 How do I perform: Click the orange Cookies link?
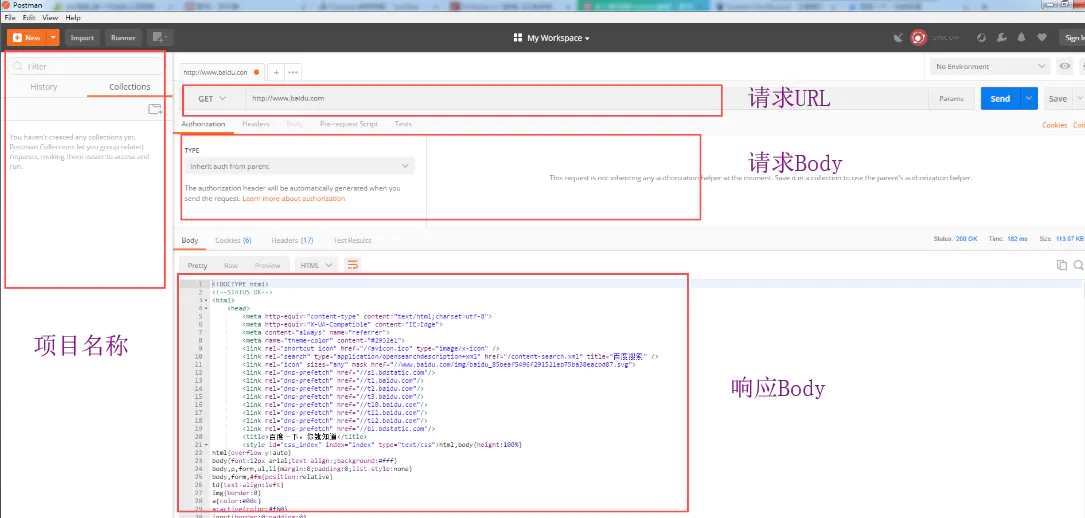click(x=1055, y=125)
